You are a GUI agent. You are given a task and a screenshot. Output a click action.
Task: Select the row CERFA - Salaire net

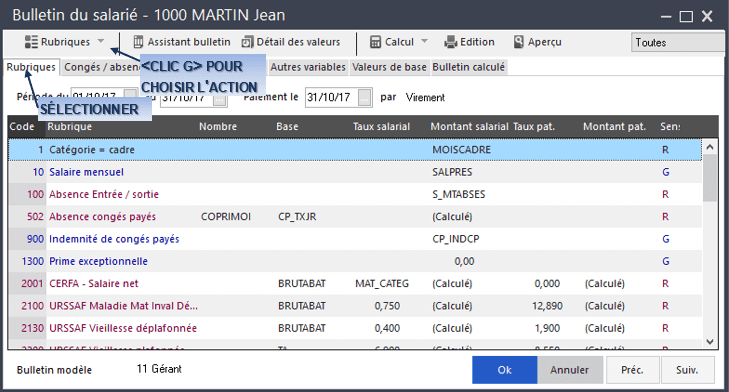tap(355, 284)
